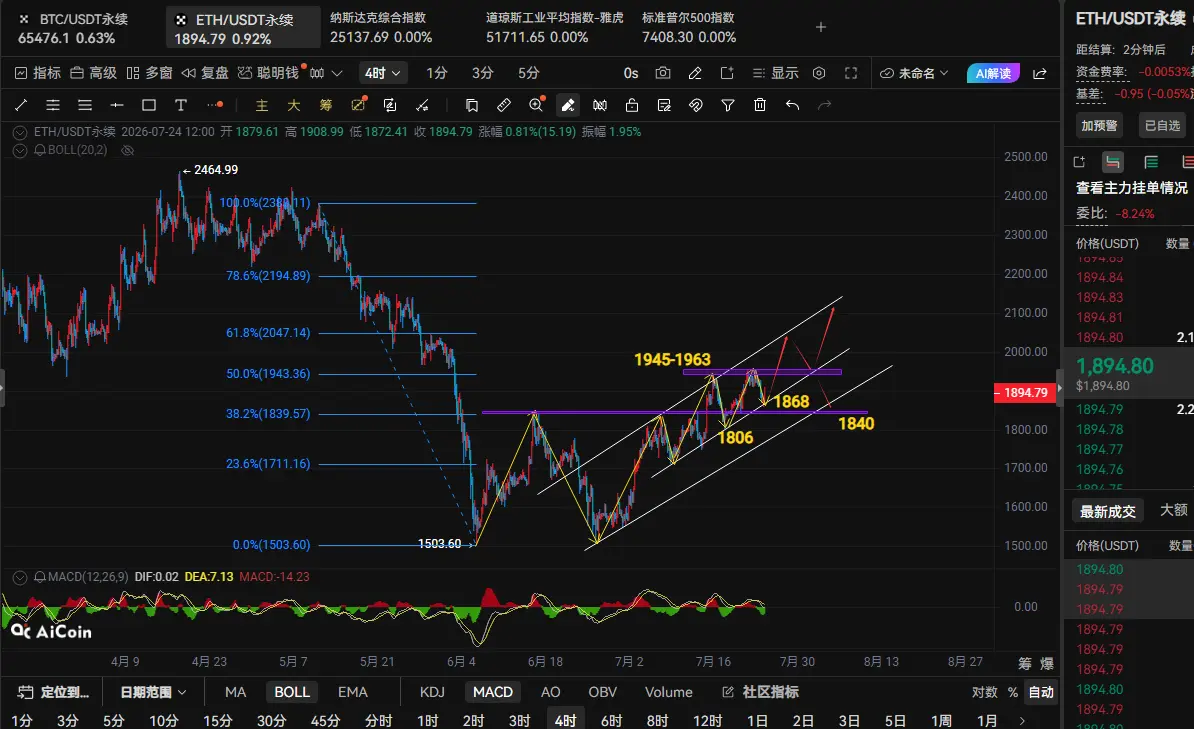Select the KDJ indicator tab
This screenshot has height=729, width=1194.
click(x=433, y=692)
